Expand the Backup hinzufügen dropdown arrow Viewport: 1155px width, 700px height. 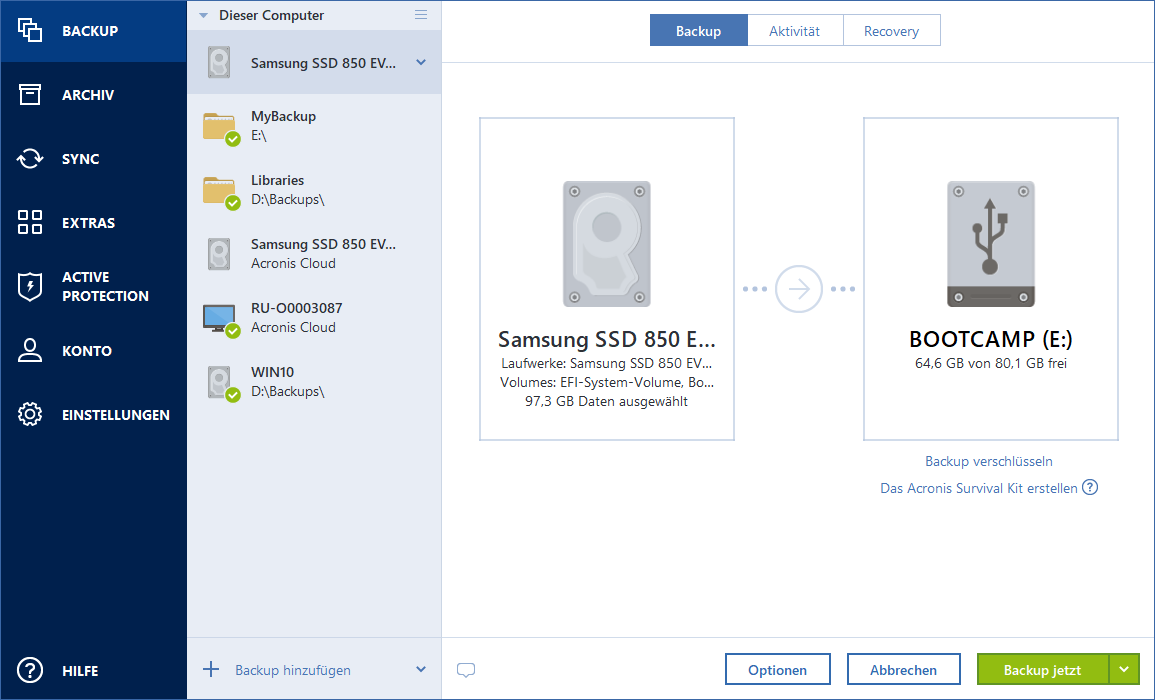[421, 670]
